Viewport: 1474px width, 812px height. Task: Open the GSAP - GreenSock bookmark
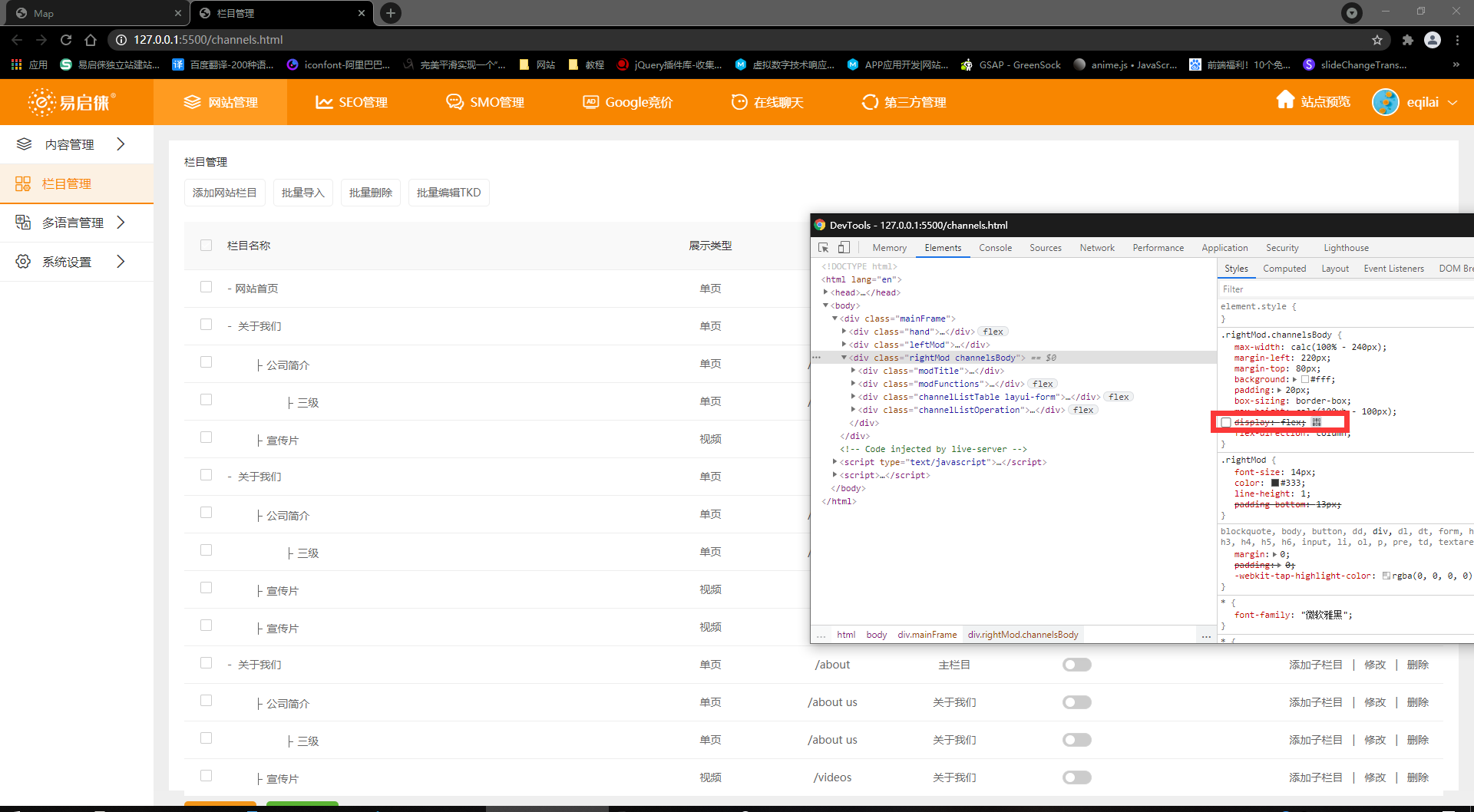(x=1011, y=64)
